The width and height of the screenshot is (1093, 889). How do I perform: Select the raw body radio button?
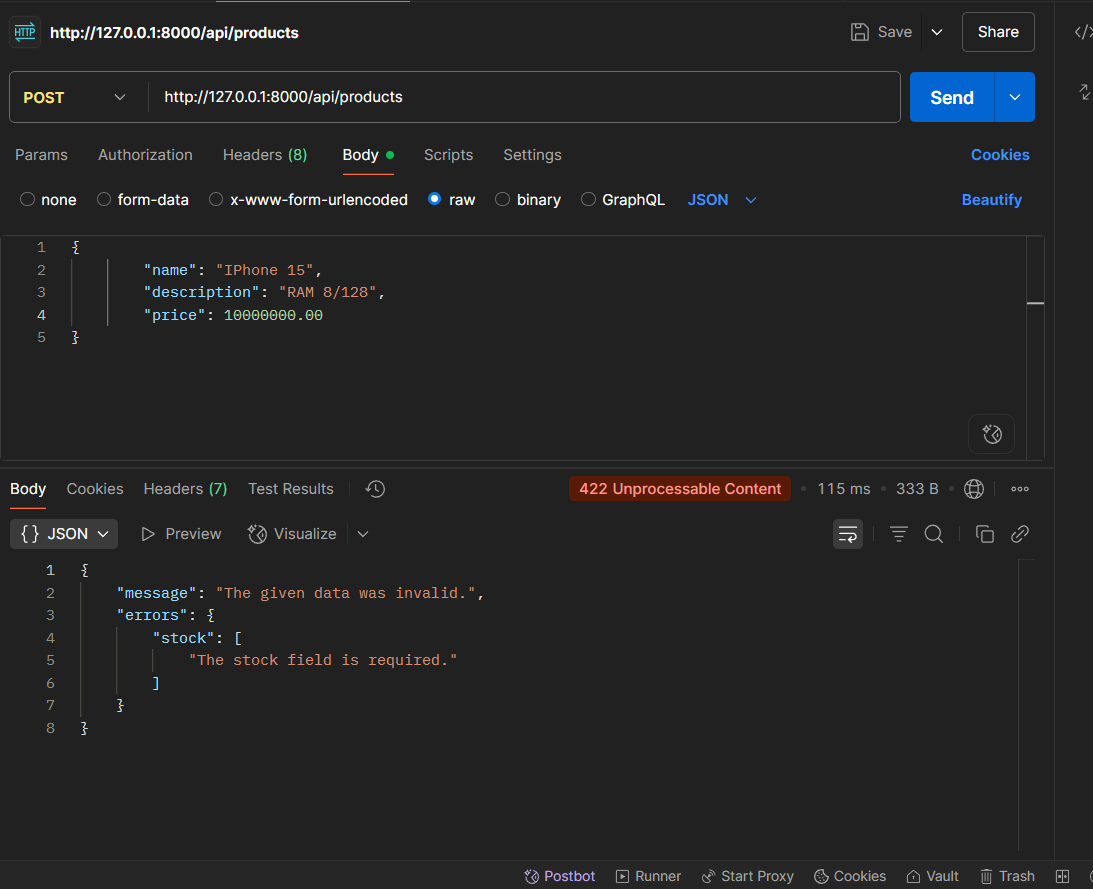pos(433,199)
